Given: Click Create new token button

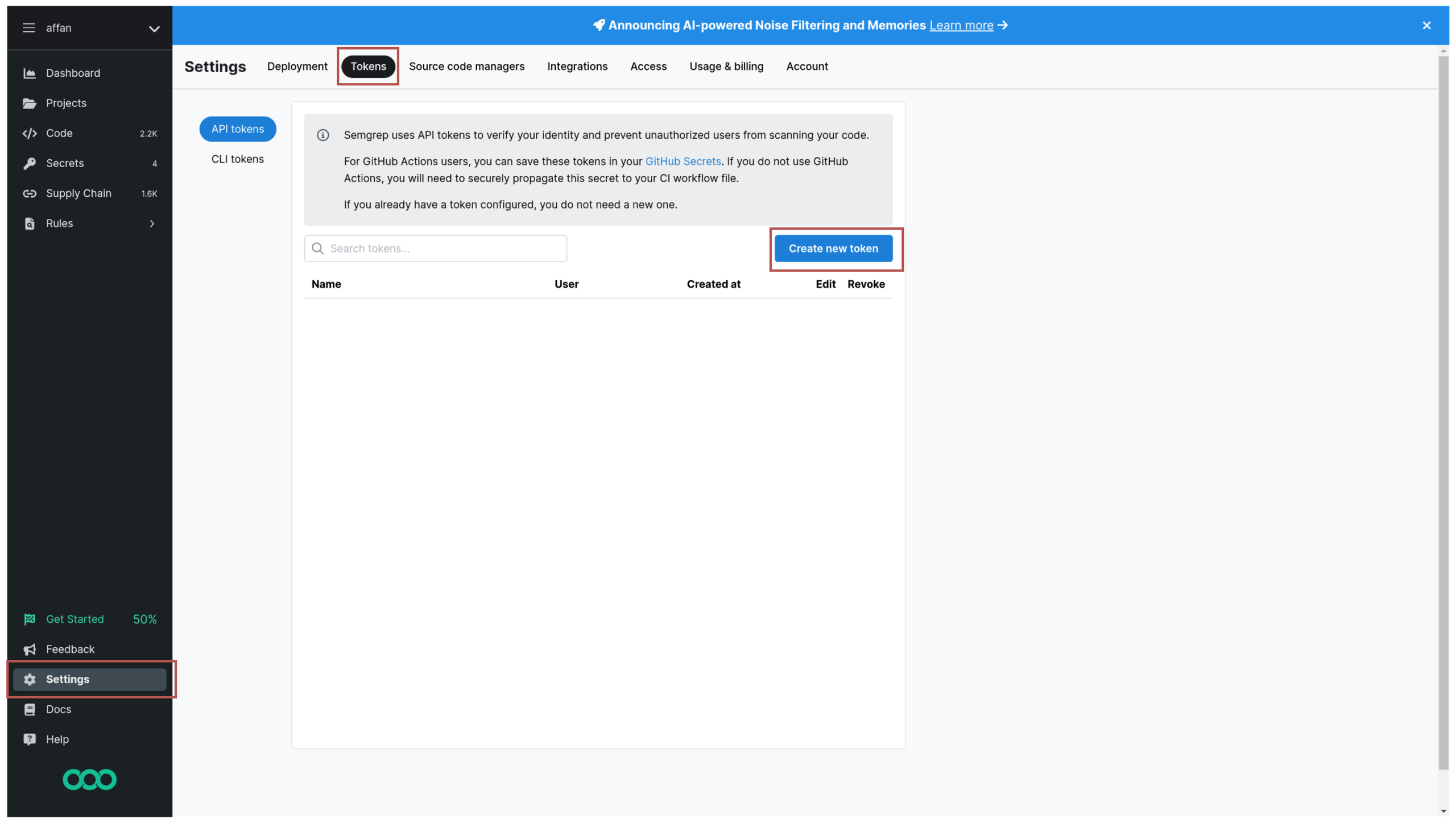Looking at the screenshot, I should pos(833,249).
